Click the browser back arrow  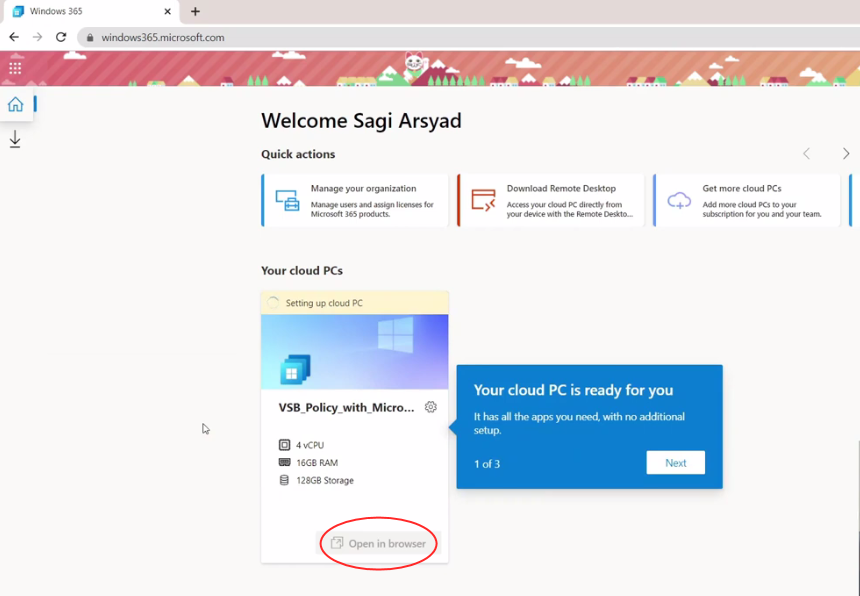coord(14,37)
